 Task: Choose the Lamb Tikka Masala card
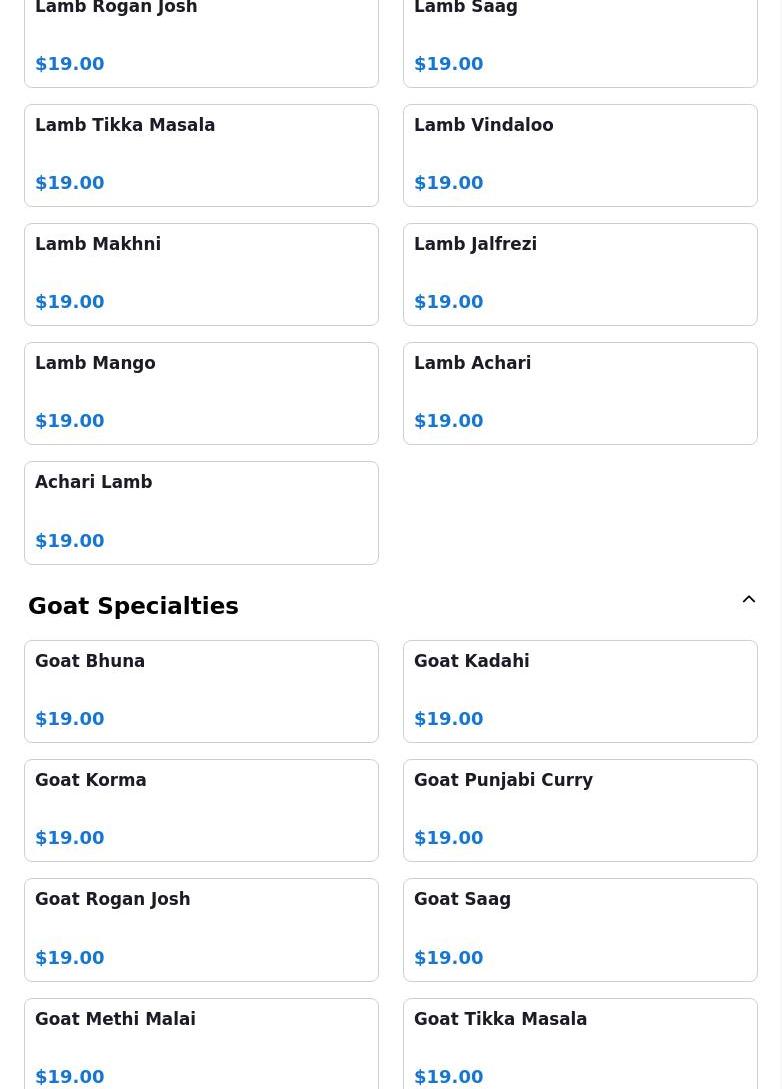(x=201, y=155)
